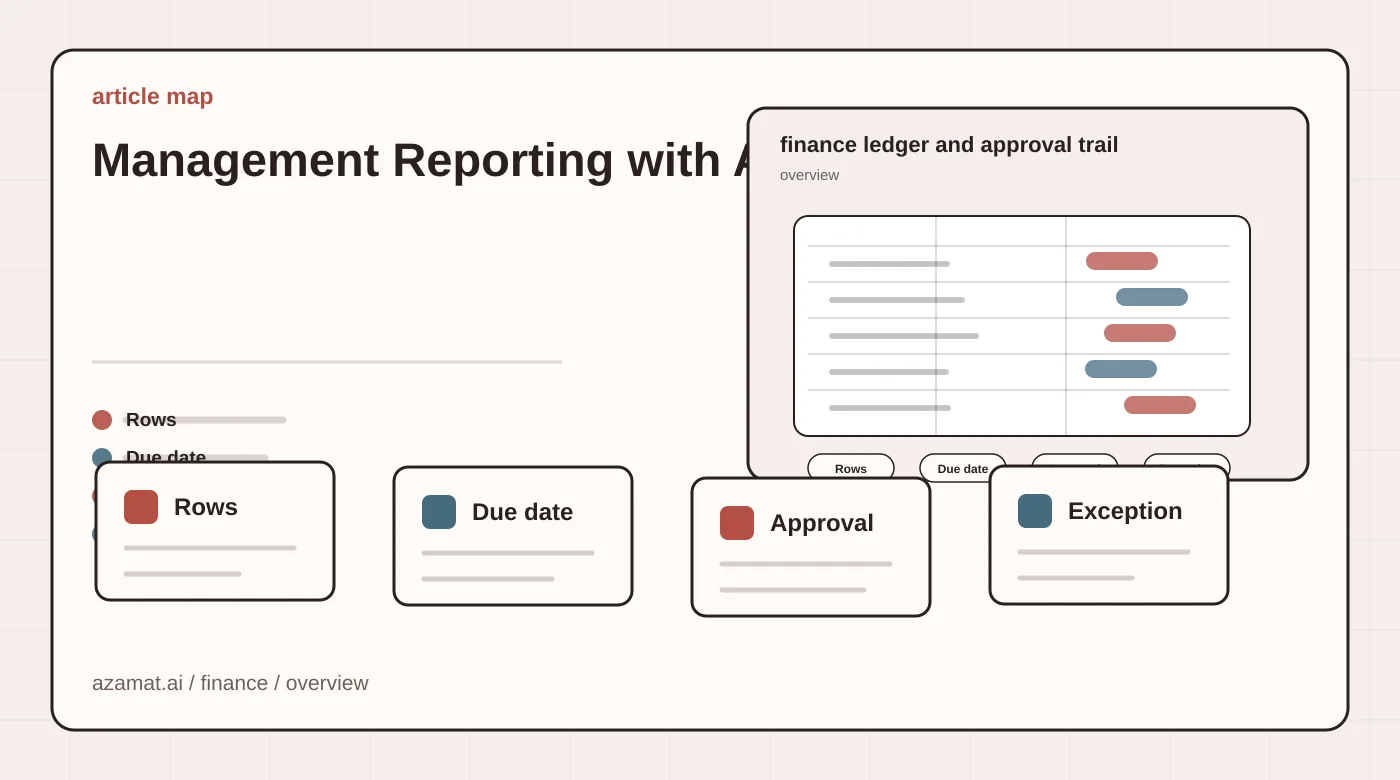Click the red status pill in the top table row
The height and width of the screenshot is (780, 1400).
tap(1122, 261)
